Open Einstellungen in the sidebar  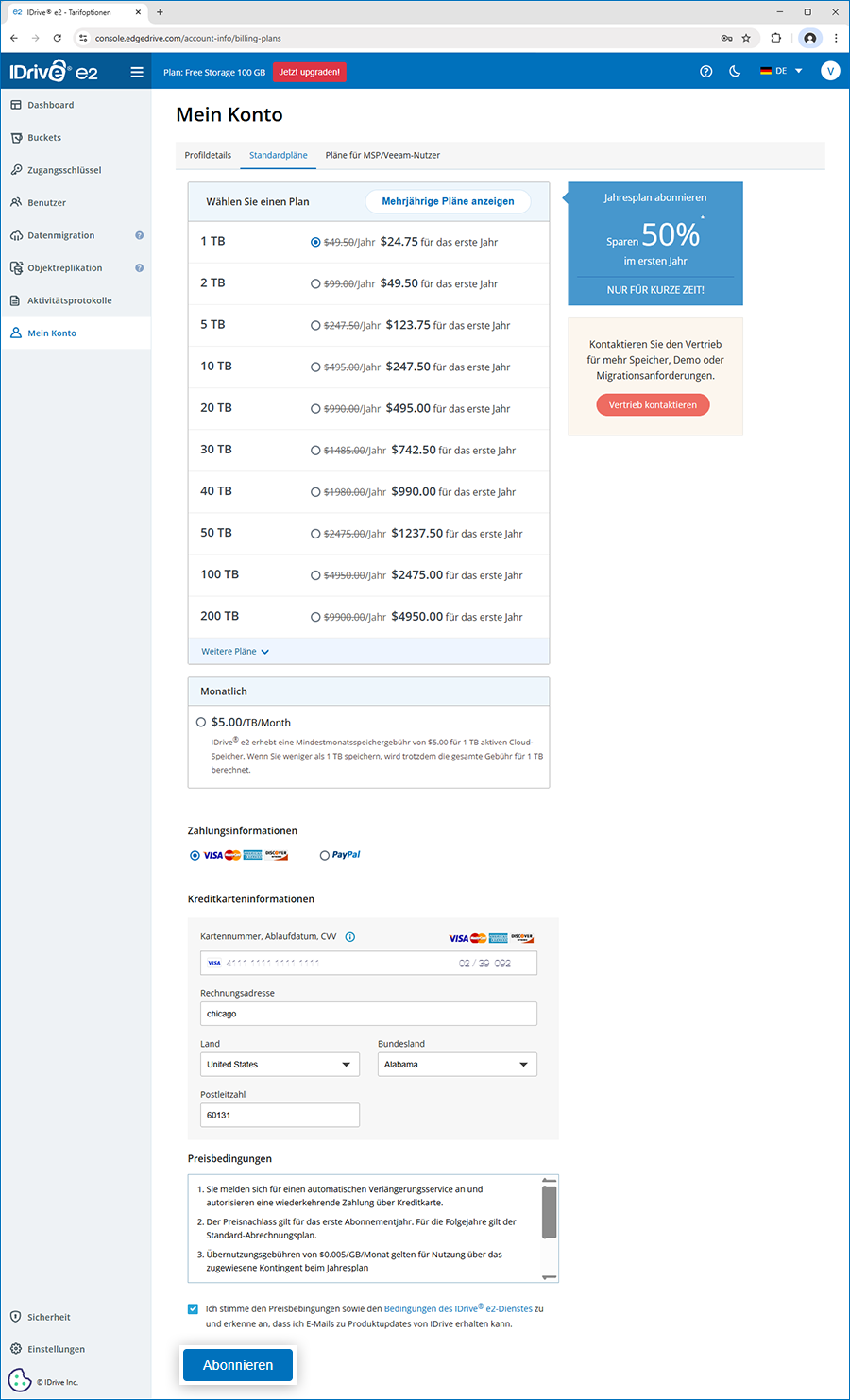point(56,1349)
